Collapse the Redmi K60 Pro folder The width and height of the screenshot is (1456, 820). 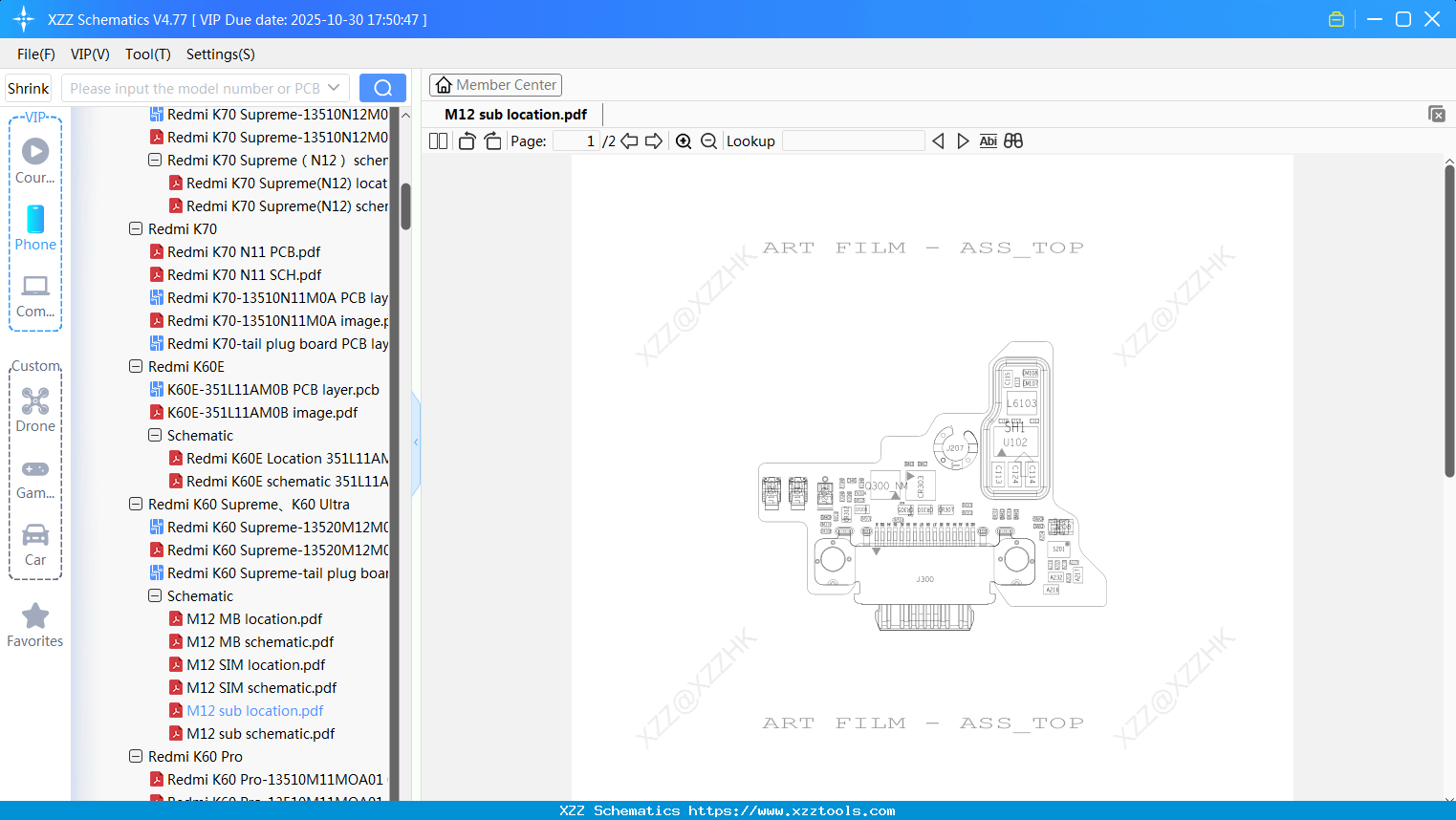coord(136,757)
